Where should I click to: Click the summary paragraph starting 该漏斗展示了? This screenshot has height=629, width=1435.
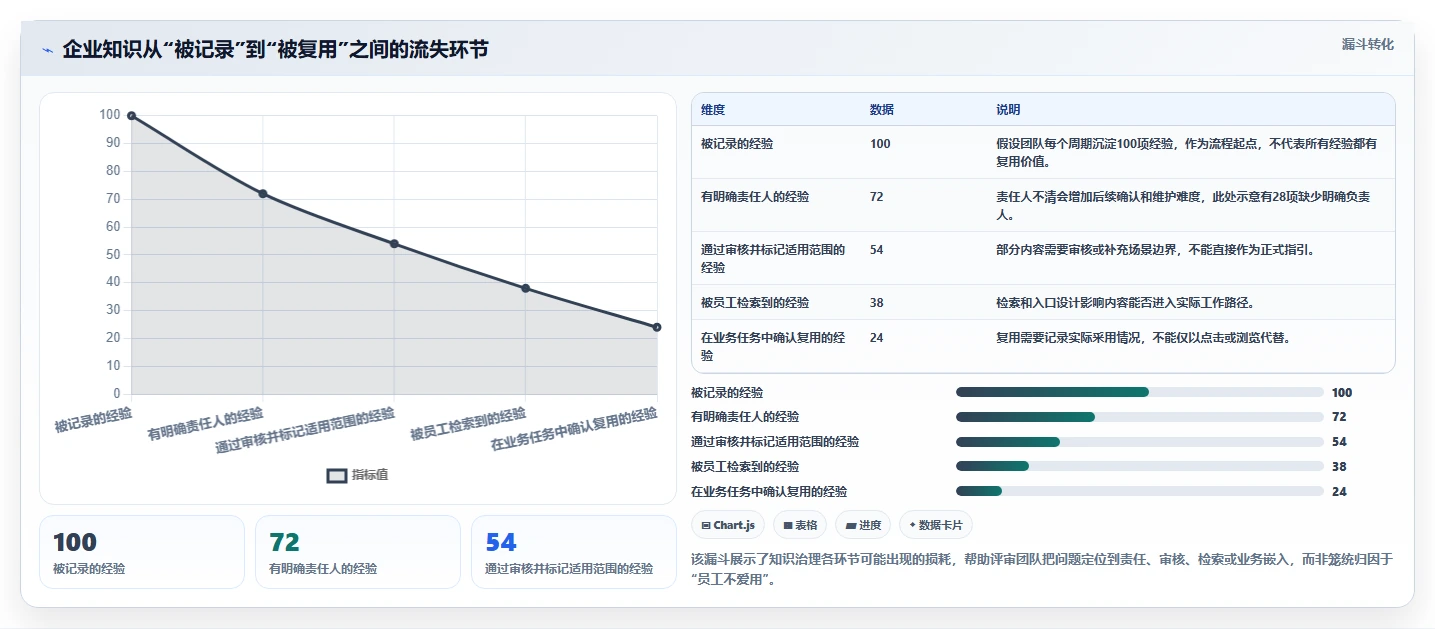coord(1042,569)
